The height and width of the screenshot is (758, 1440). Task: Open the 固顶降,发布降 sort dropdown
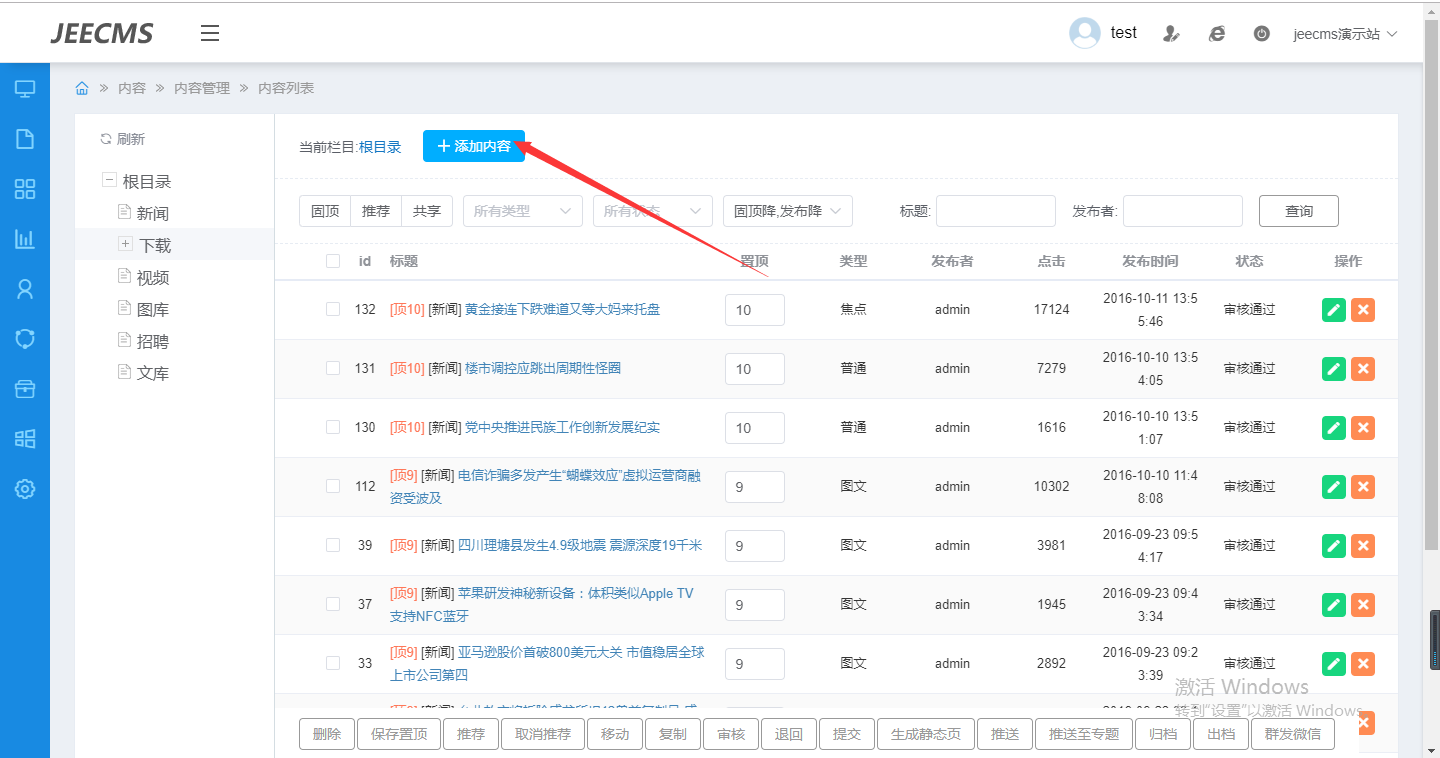coord(787,211)
